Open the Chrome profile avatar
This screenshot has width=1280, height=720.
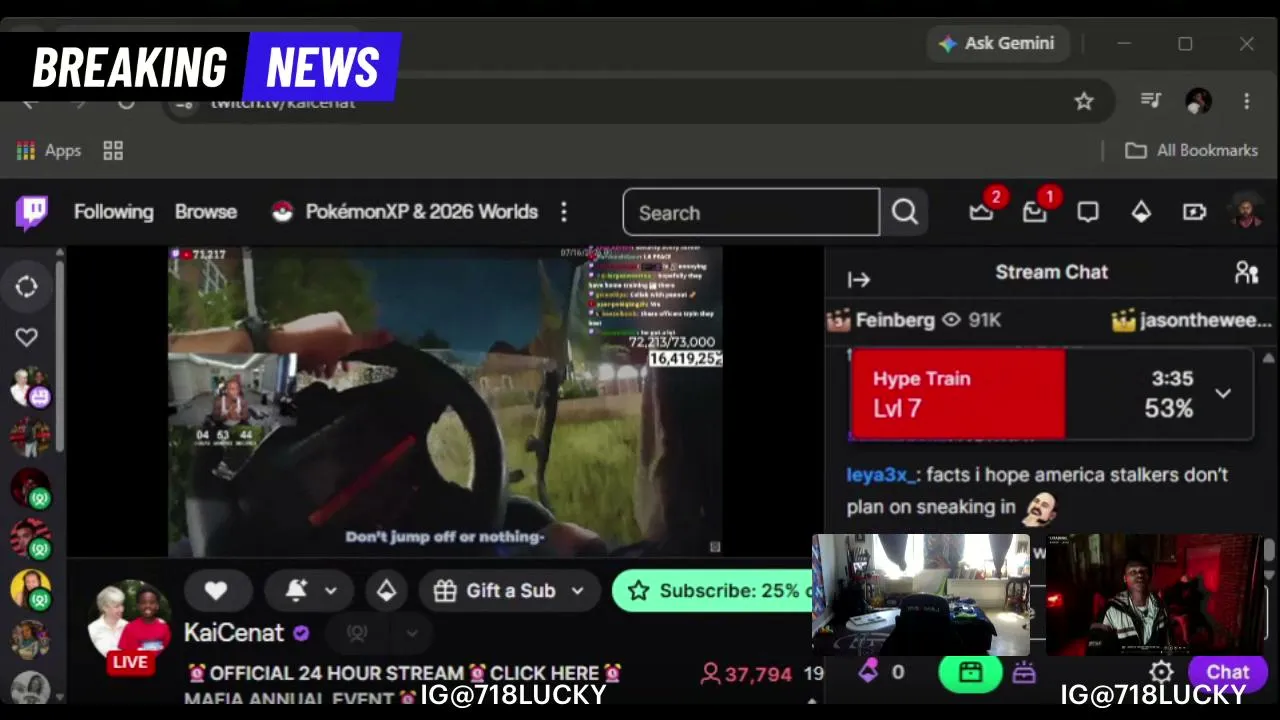pos(1198,101)
